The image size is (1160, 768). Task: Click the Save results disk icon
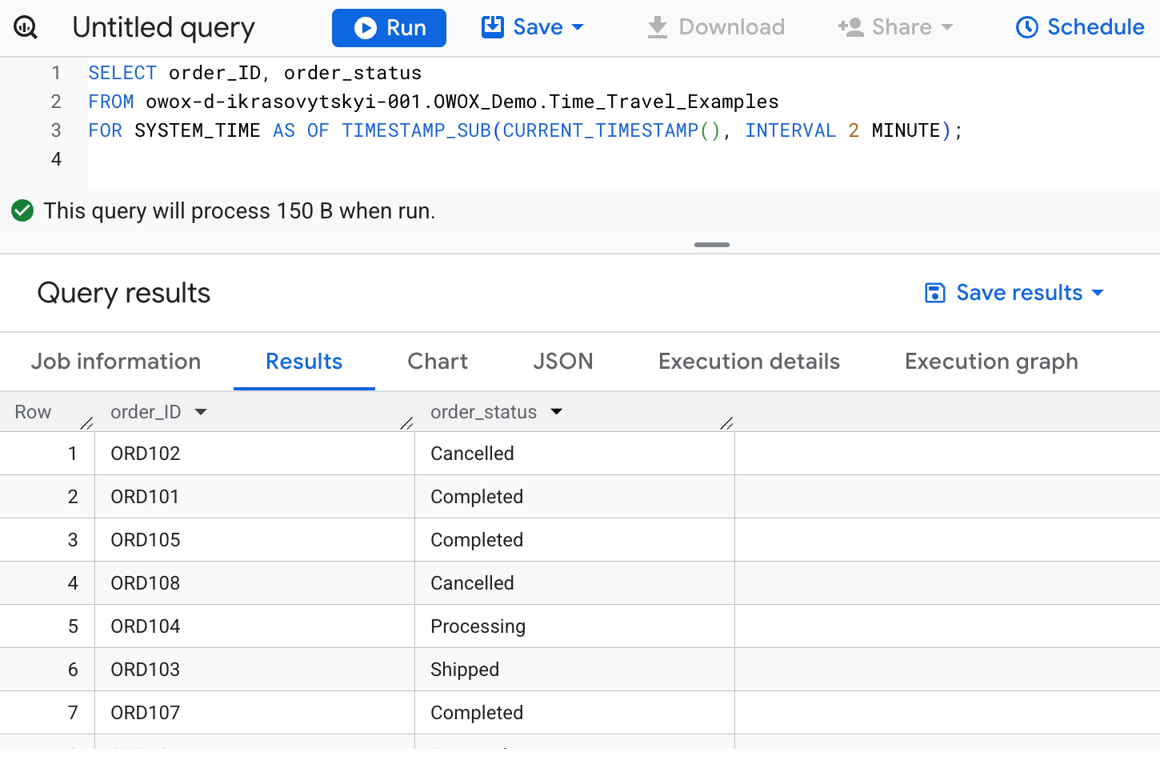point(934,293)
